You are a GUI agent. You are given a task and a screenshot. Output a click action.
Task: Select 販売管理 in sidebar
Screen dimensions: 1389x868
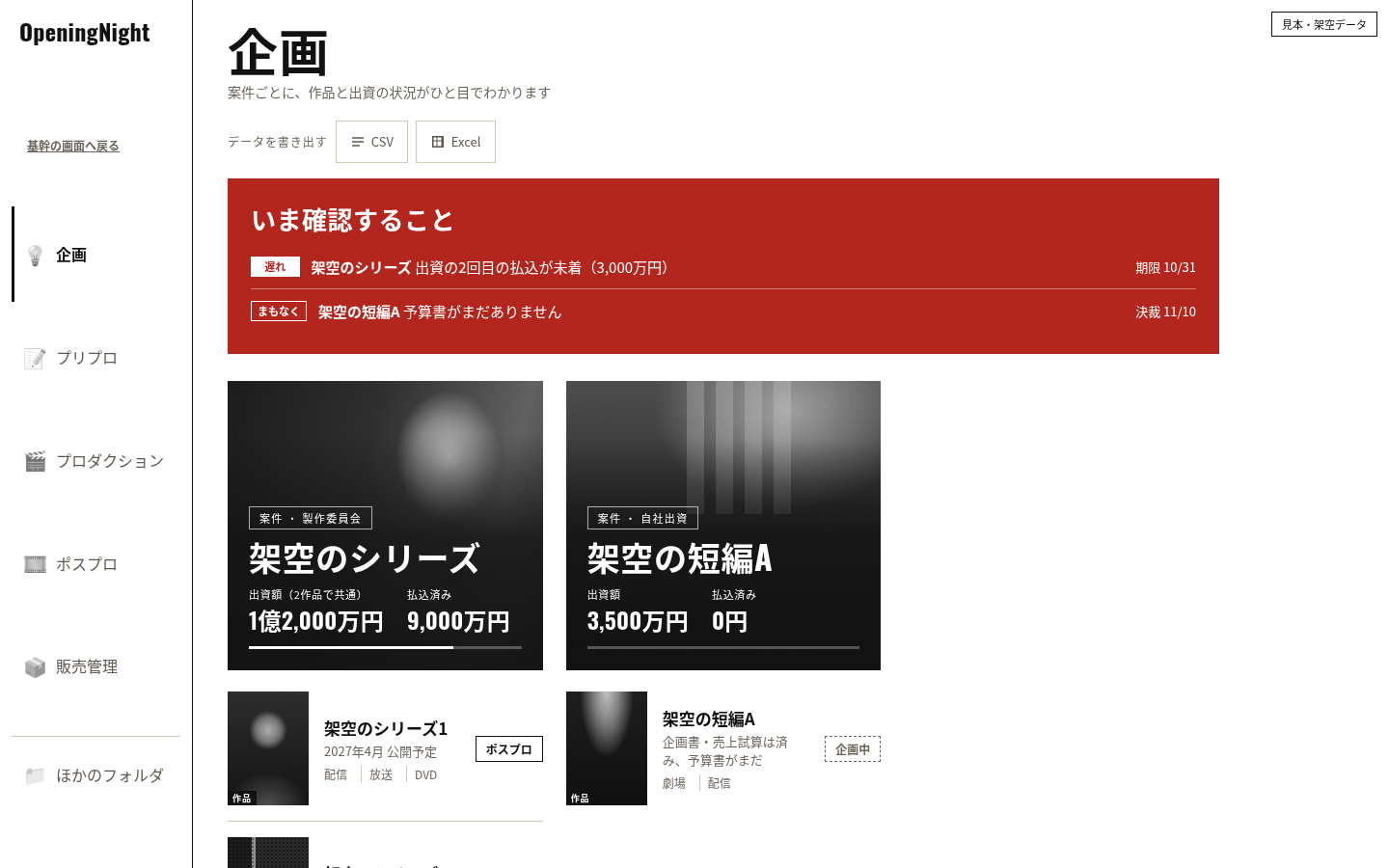click(x=96, y=667)
